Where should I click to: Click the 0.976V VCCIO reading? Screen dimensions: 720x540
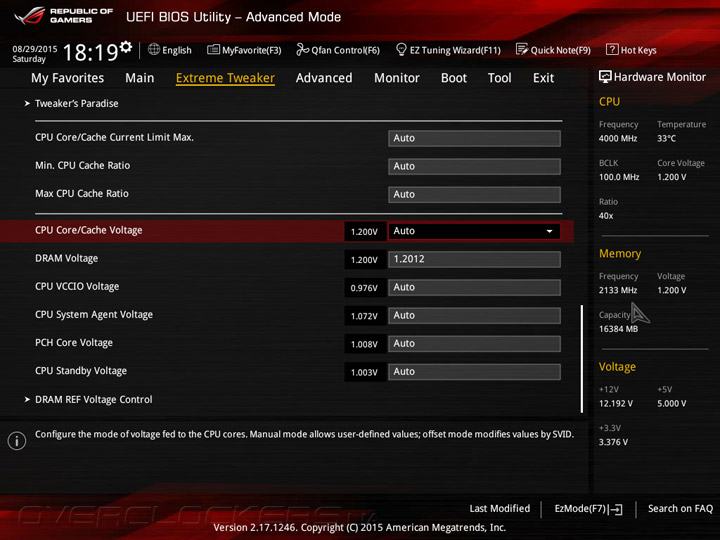(x=364, y=288)
